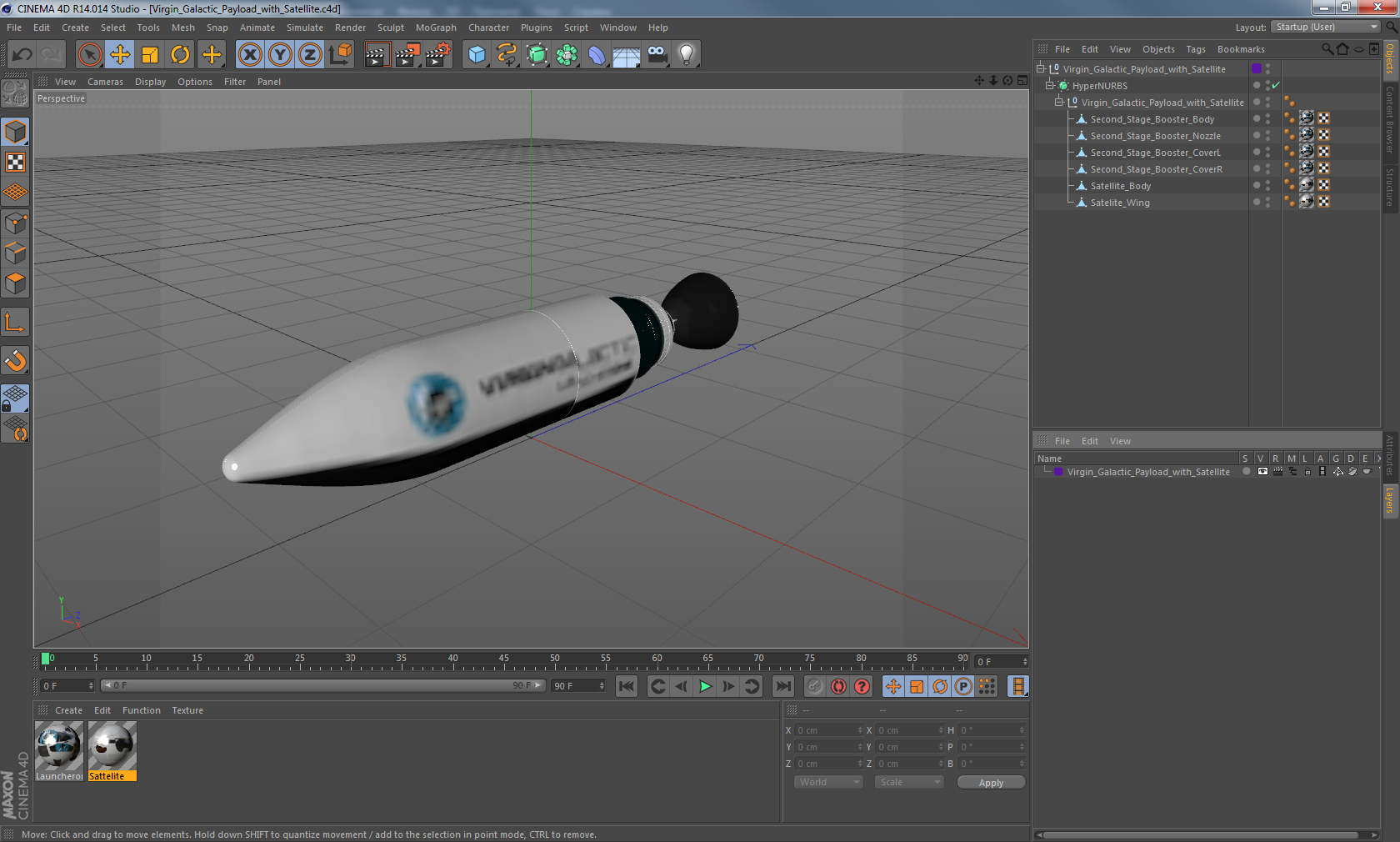Toggle layer view eye icon

tap(1262, 472)
